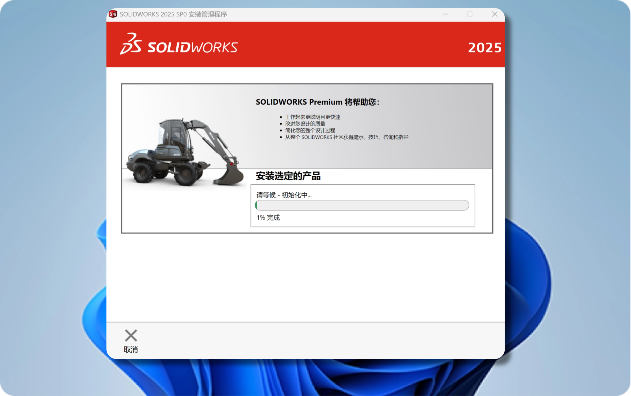
Task: Click the 请等候 initializing status line
Action: [x=284, y=195]
